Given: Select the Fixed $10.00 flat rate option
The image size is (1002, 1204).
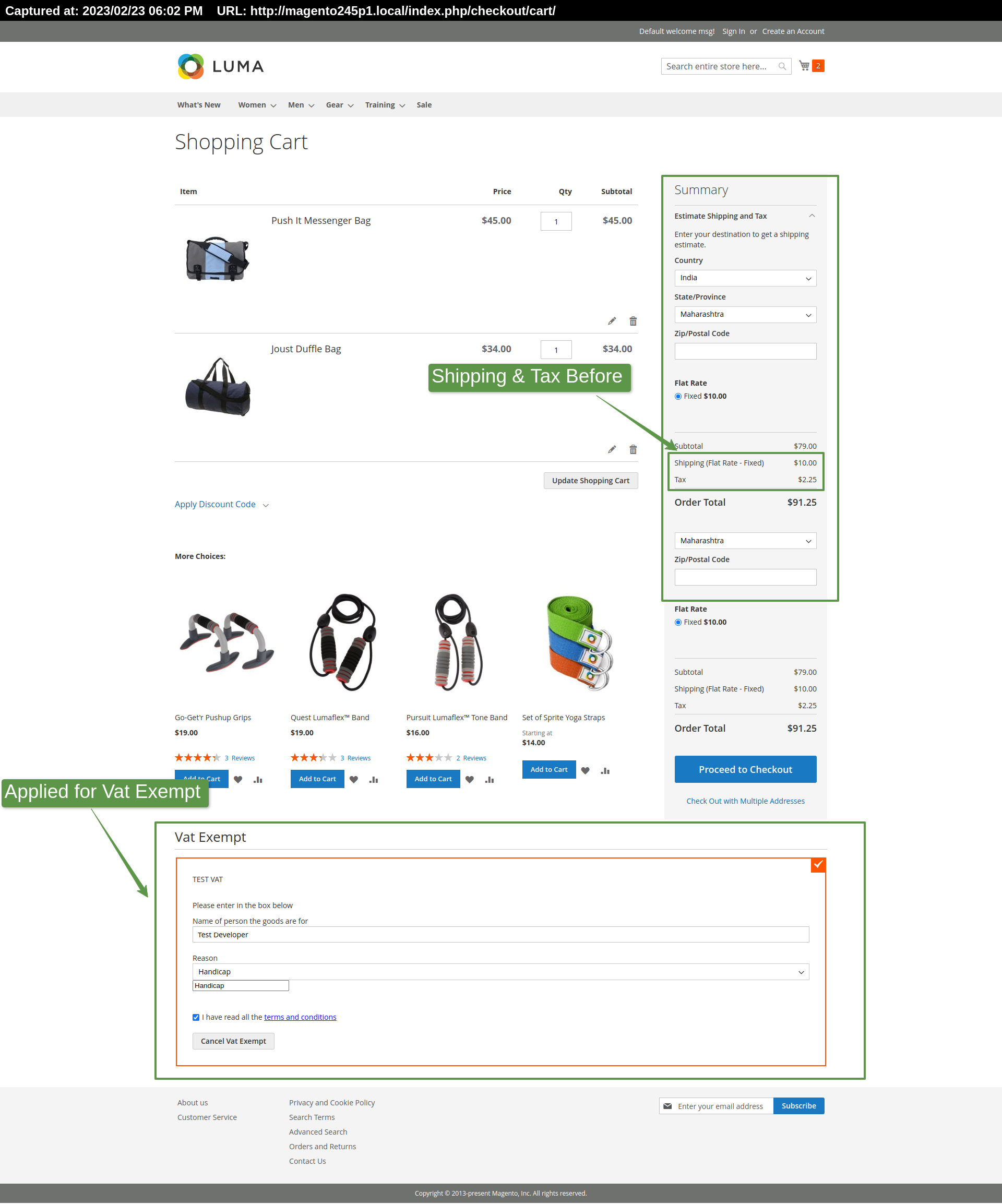Looking at the screenshot, I should [678, 396].
